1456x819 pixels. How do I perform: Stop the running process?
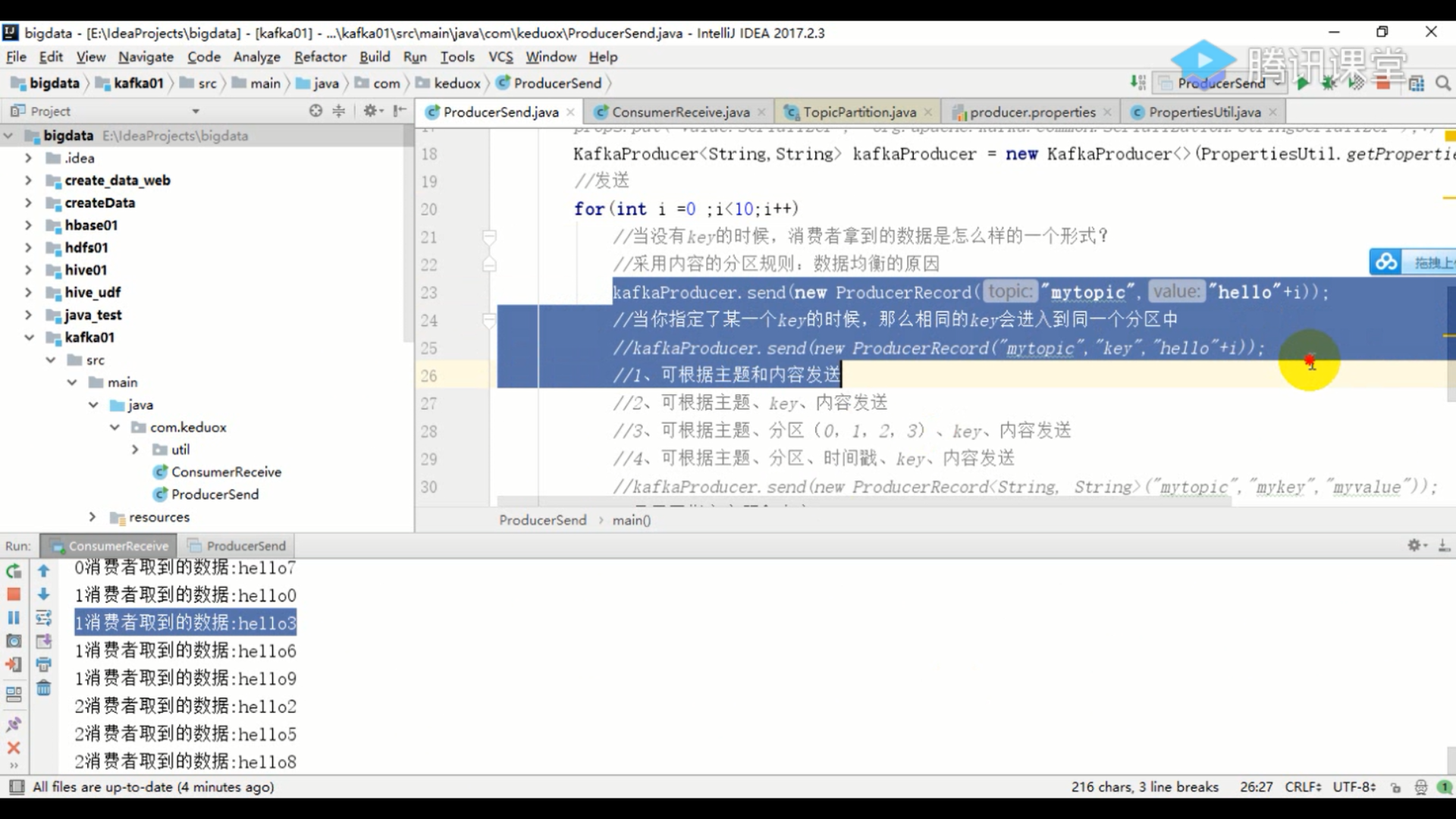point(14,595)
